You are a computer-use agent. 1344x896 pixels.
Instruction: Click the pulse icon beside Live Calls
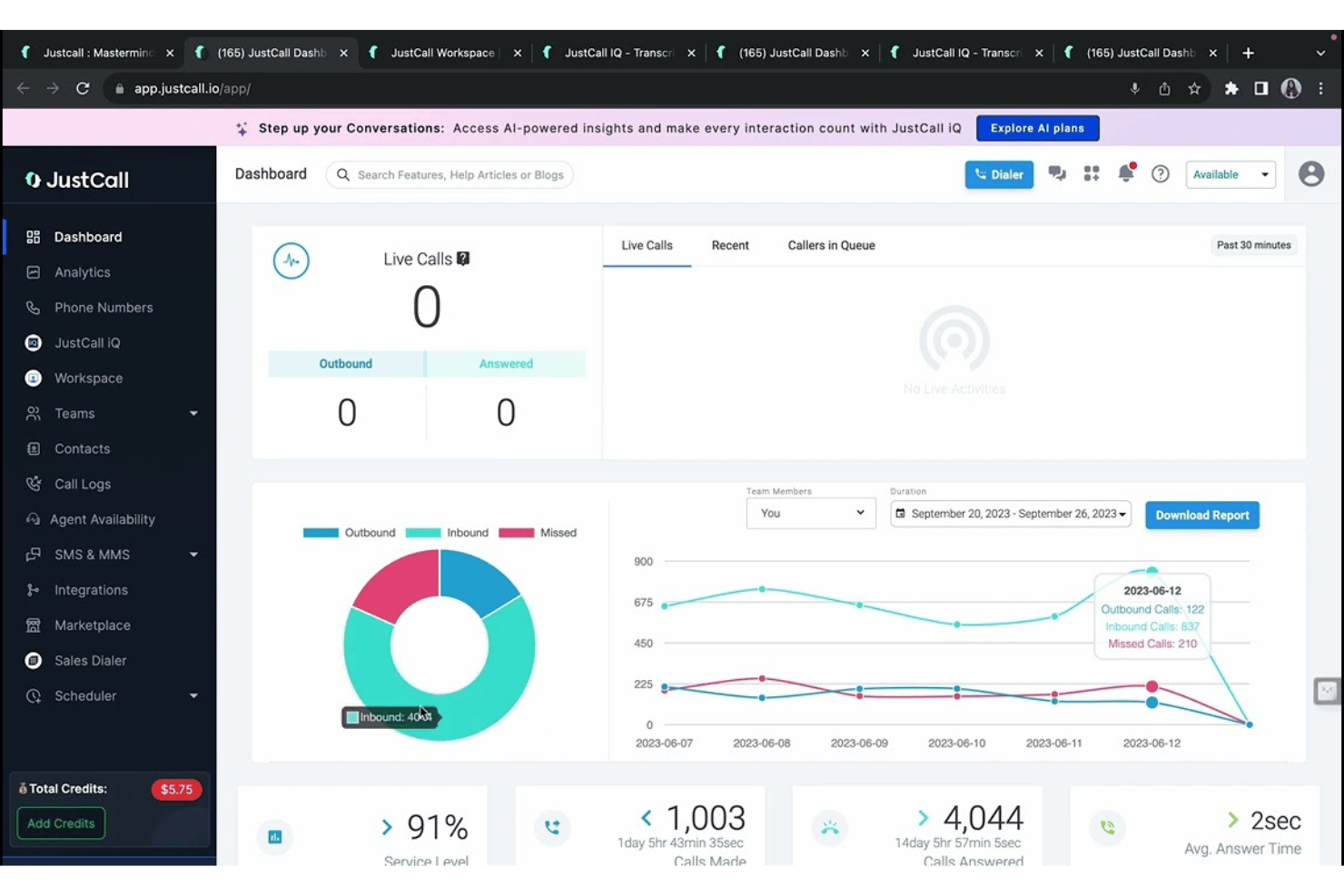tap(292, 261)
